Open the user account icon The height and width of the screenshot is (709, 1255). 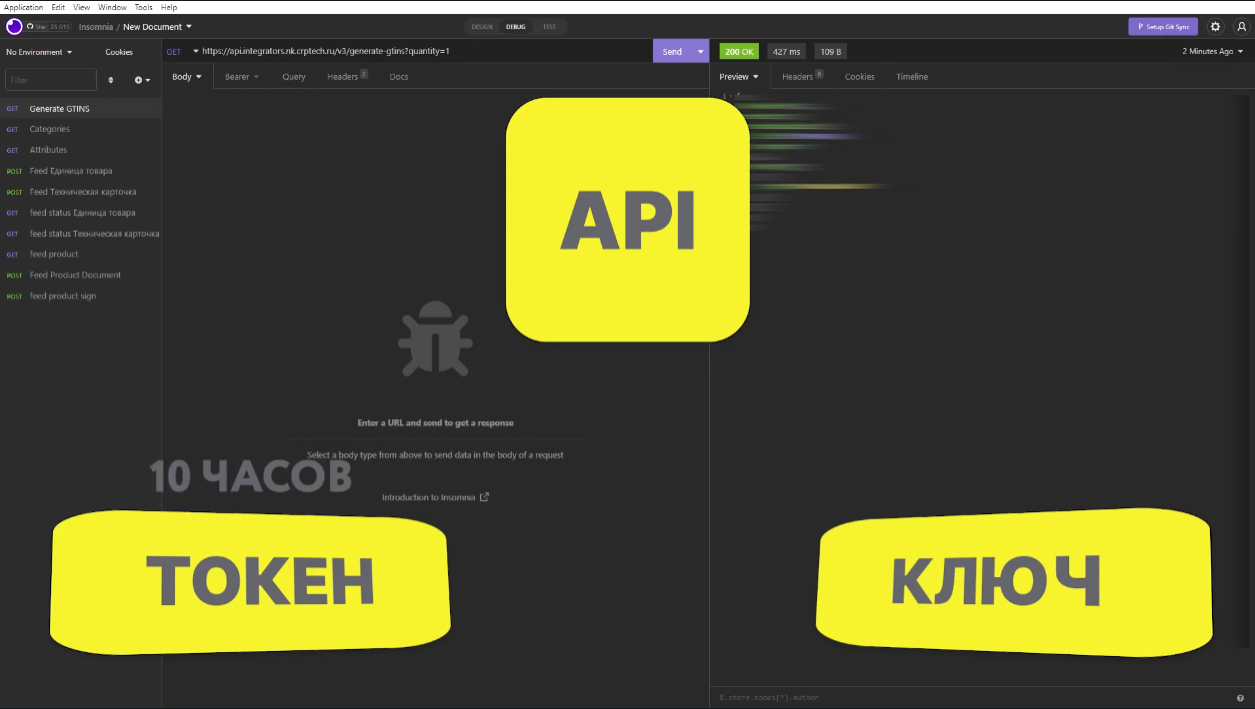tap(1241, 27)
